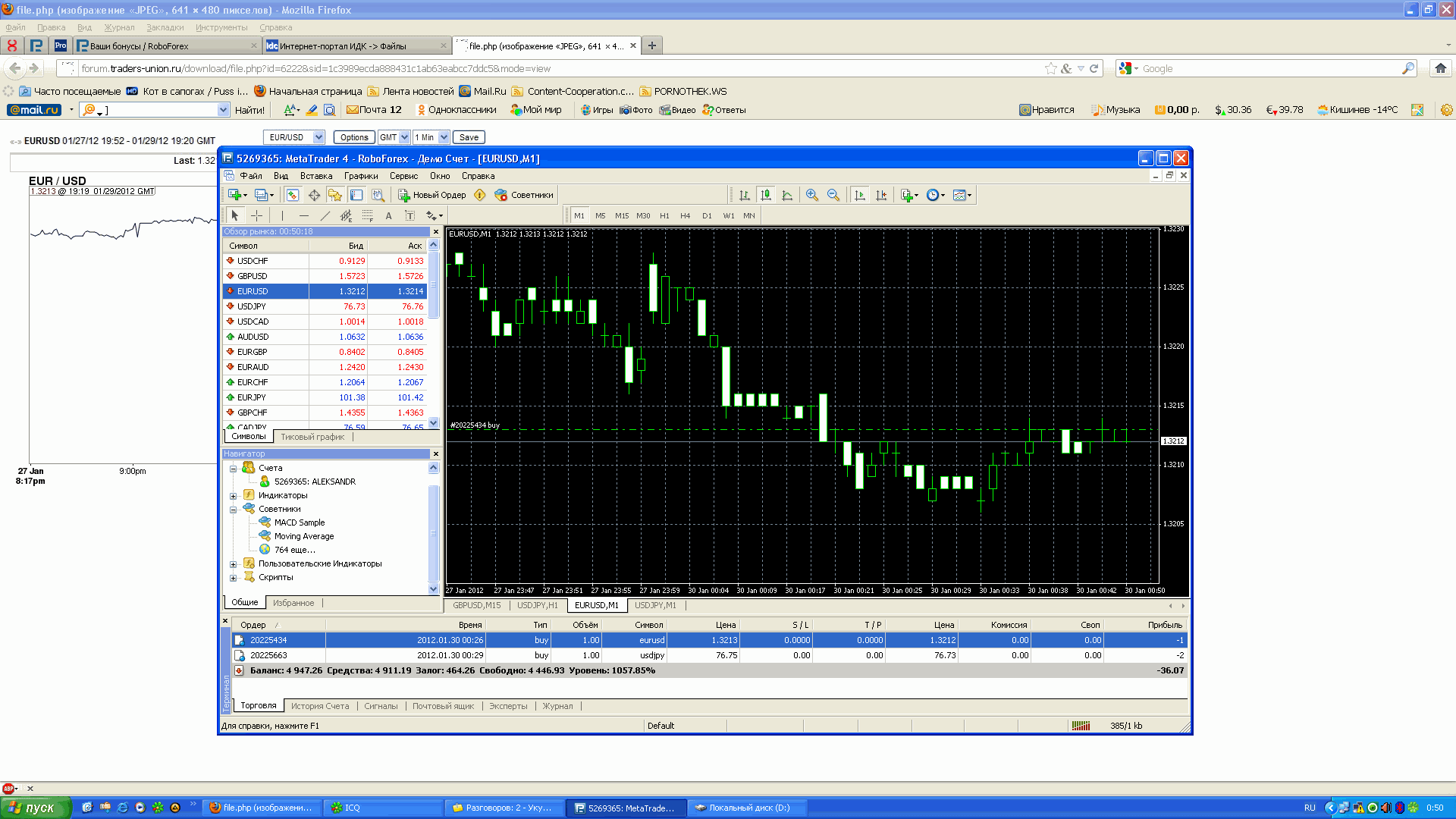Launch MetaEditor from the yellow diamond icon
The width and height of the screenshot is (1456, 819).
click(x=479, y=195)
